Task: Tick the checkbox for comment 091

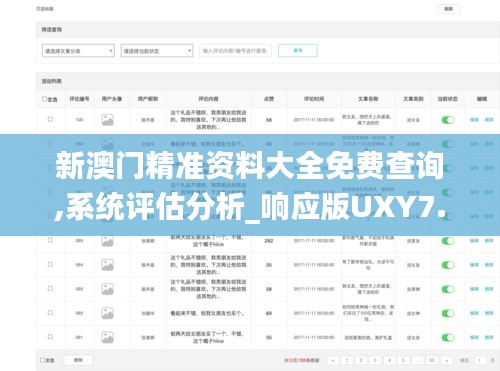Action: pos(50,337)
